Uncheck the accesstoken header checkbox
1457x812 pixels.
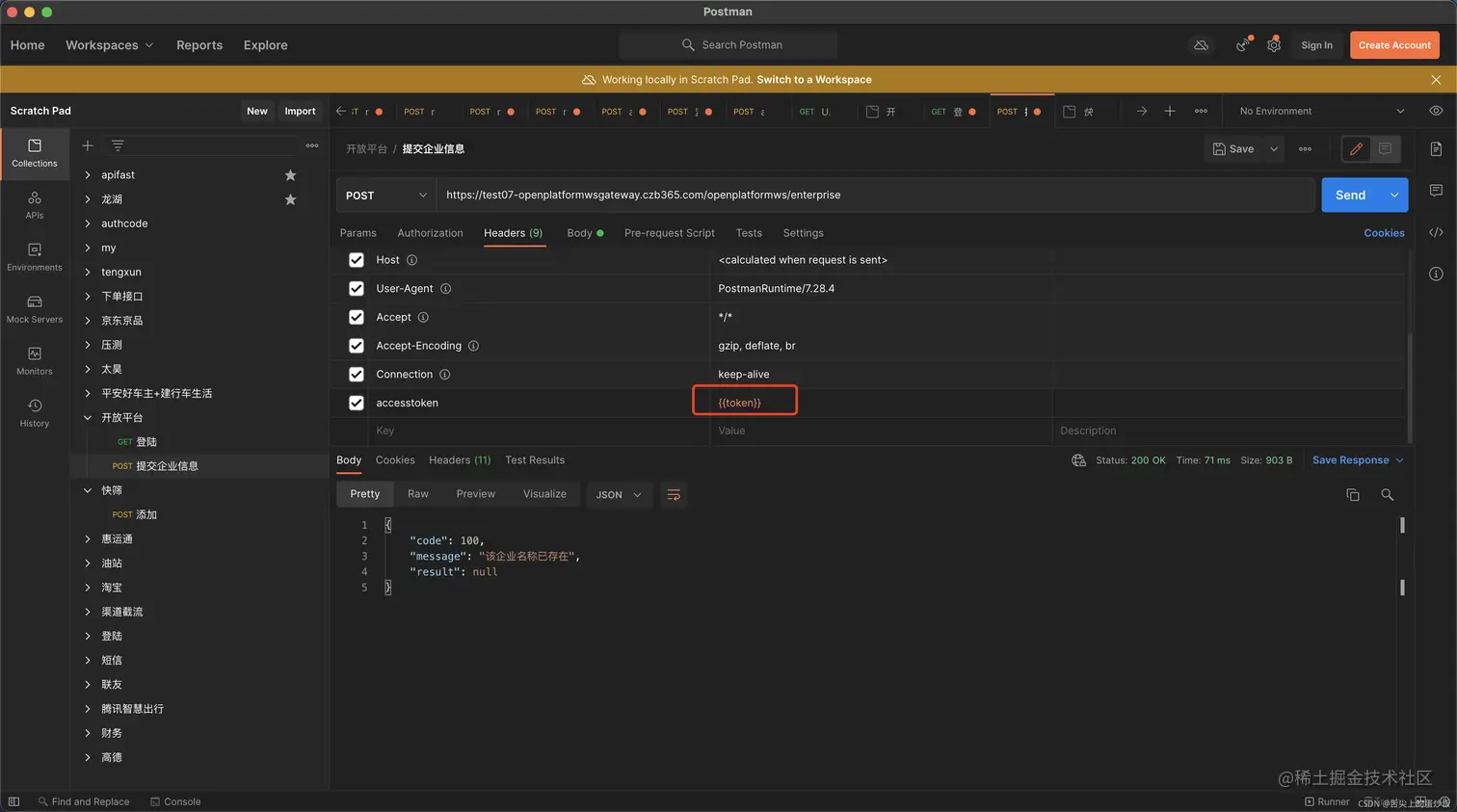(x=357, y=403)
